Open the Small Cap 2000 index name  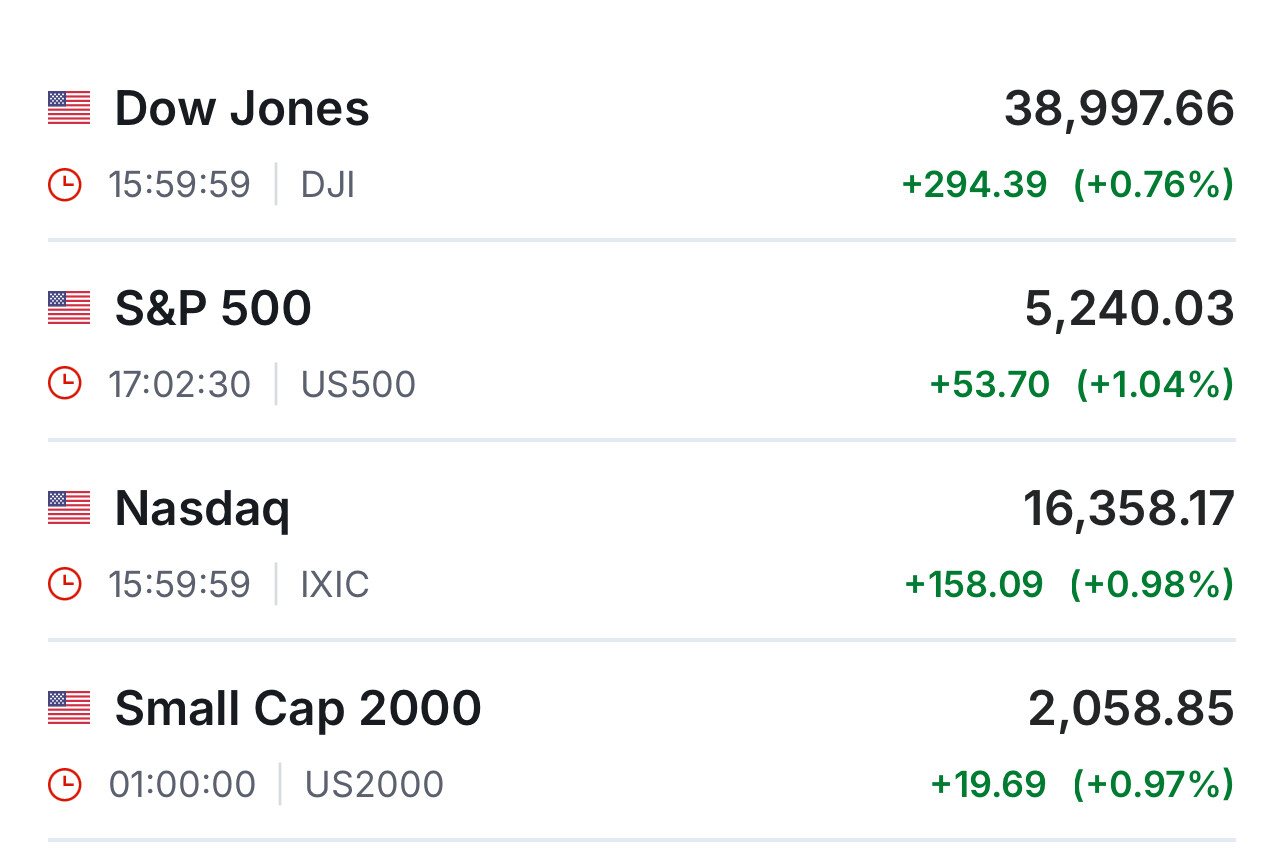pyautogui.click(x=298, y=708)
